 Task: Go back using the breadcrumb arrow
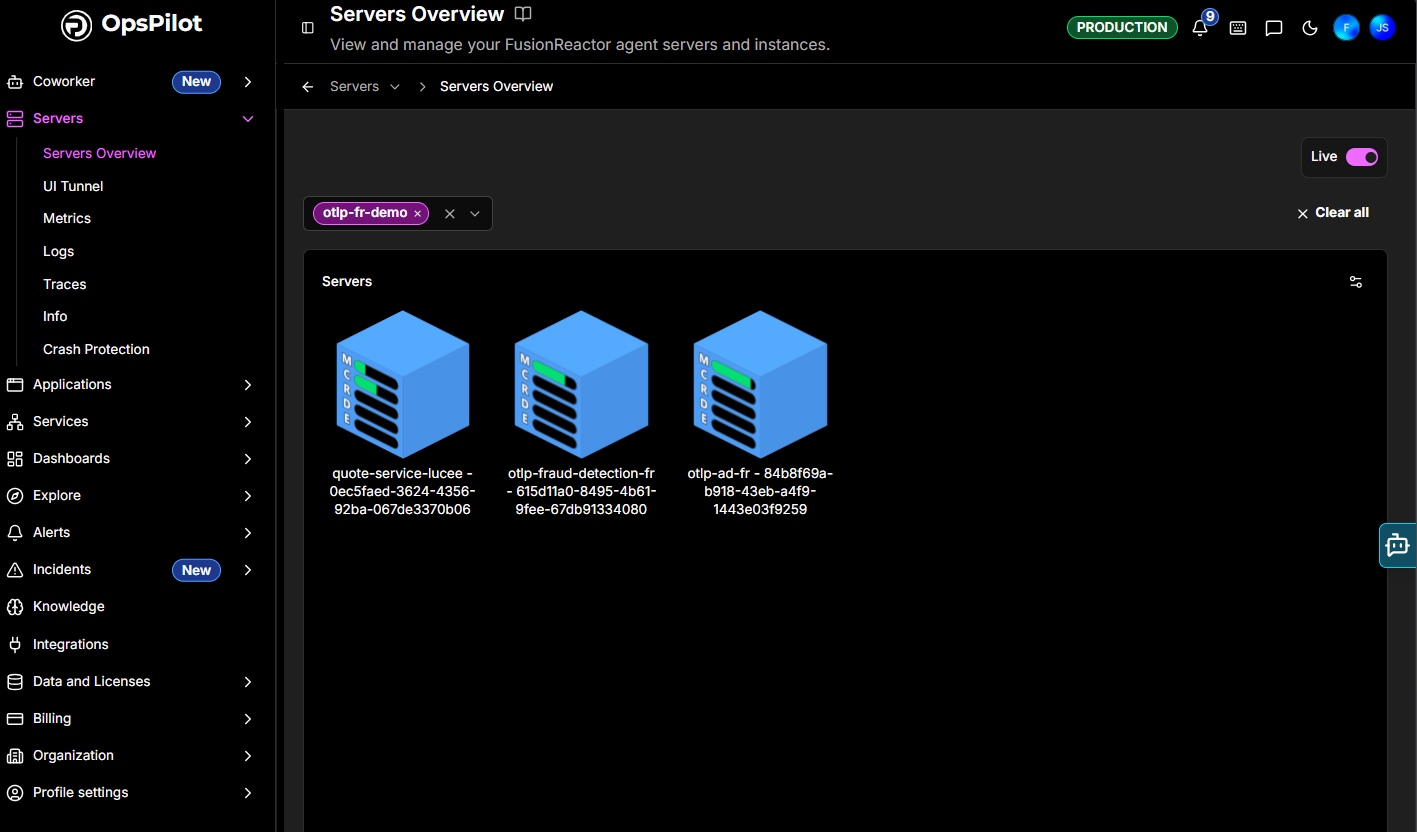tap(308, 87)
